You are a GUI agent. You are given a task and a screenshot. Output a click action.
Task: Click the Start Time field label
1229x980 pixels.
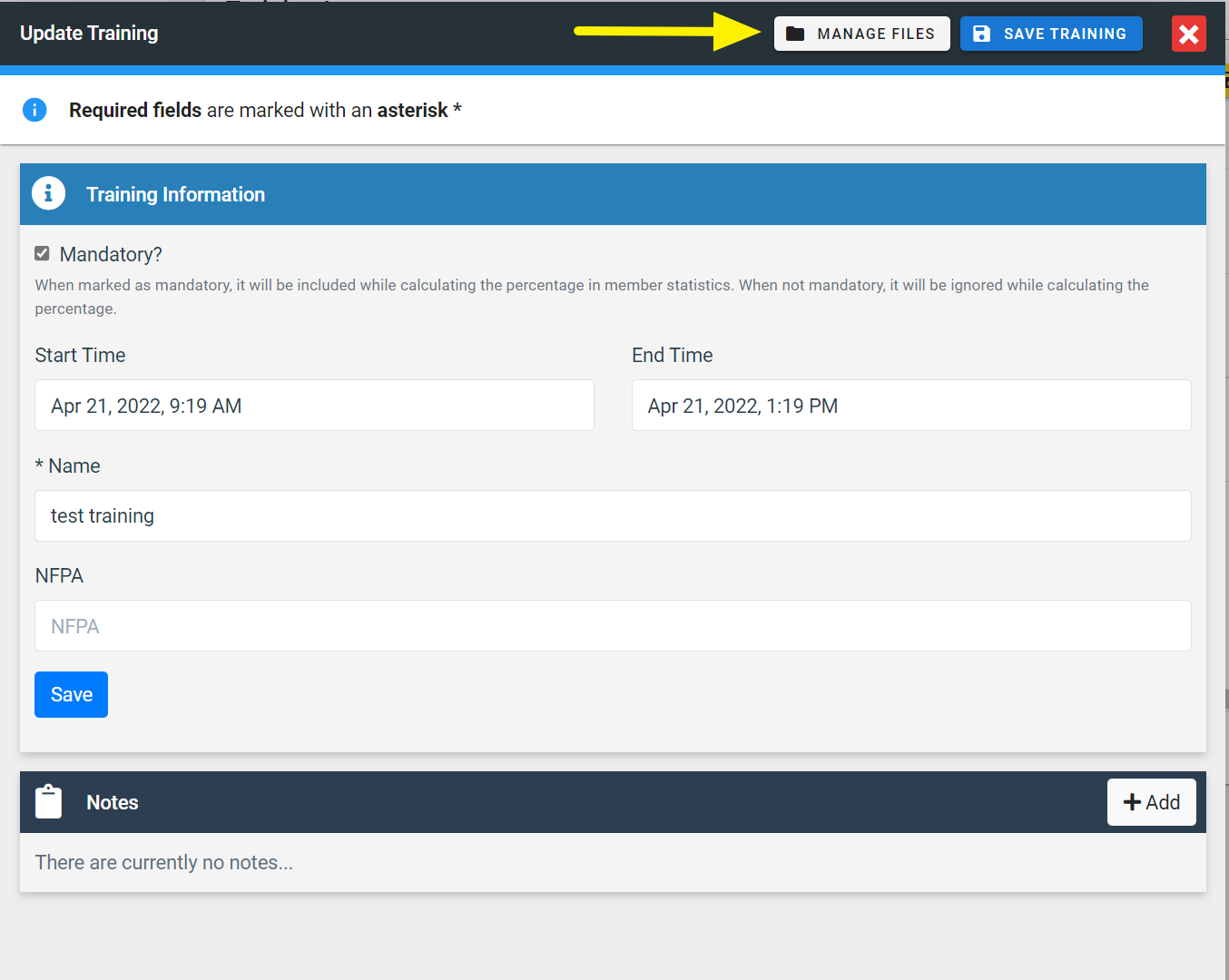(80, 356)
